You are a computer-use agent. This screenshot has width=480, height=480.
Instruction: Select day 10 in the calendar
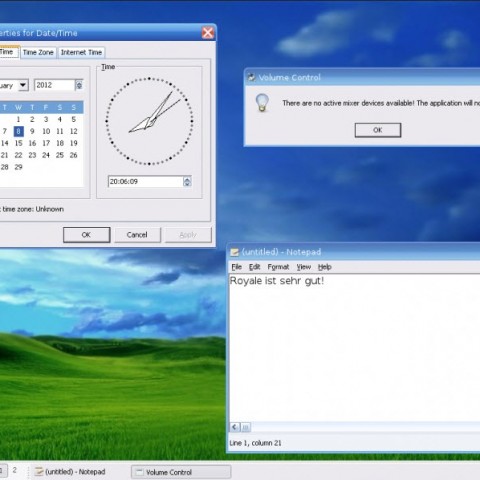[x=46, y=131]
